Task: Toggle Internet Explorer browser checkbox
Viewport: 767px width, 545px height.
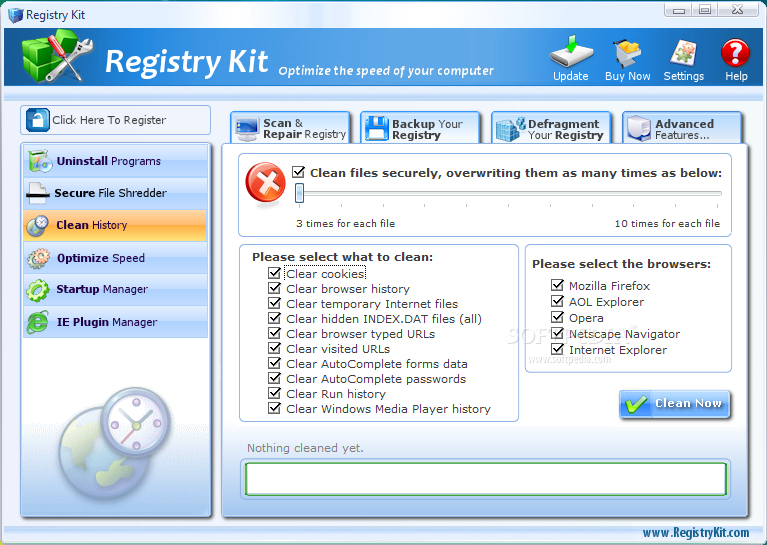Action: [x=557, y=349]
